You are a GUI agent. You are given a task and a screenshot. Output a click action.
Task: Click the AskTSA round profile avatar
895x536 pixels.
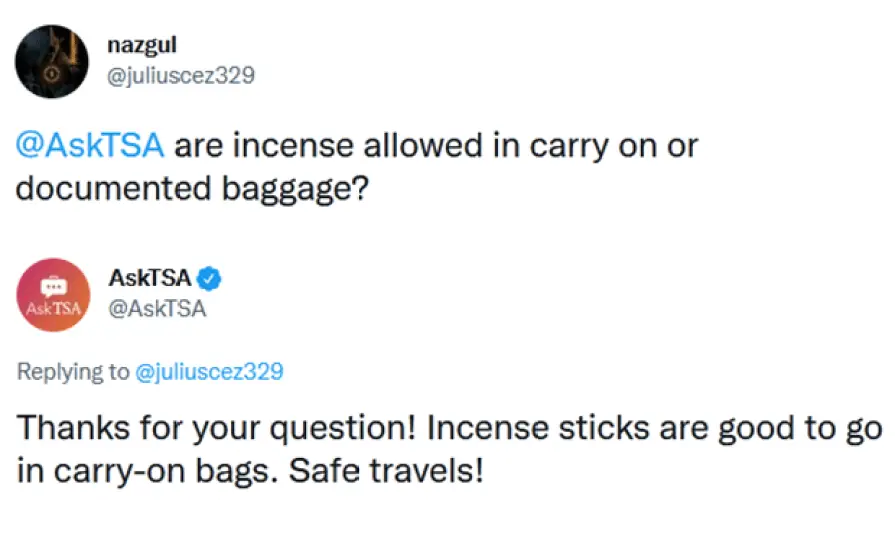pyautogui.click(x=53, y=295)
